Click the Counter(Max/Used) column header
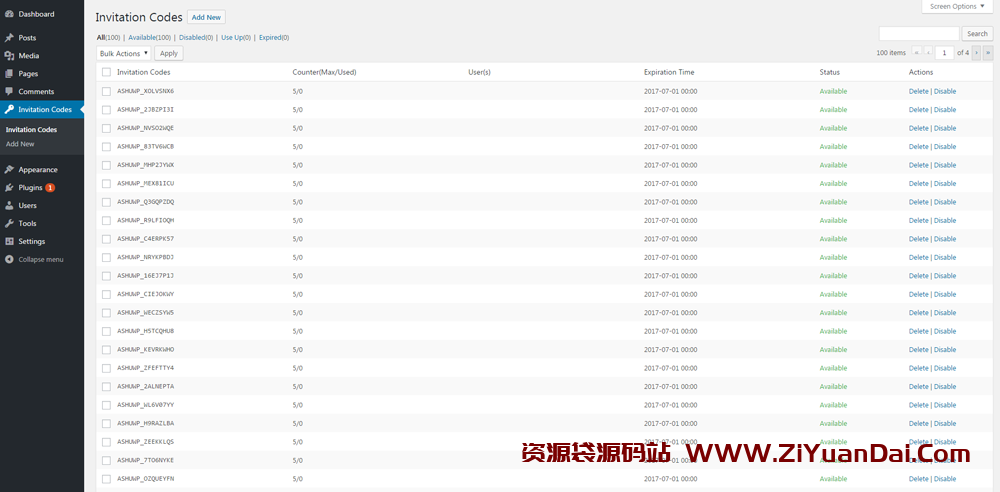This screenshot has height=492, width=1000. [x=324, y=72]
